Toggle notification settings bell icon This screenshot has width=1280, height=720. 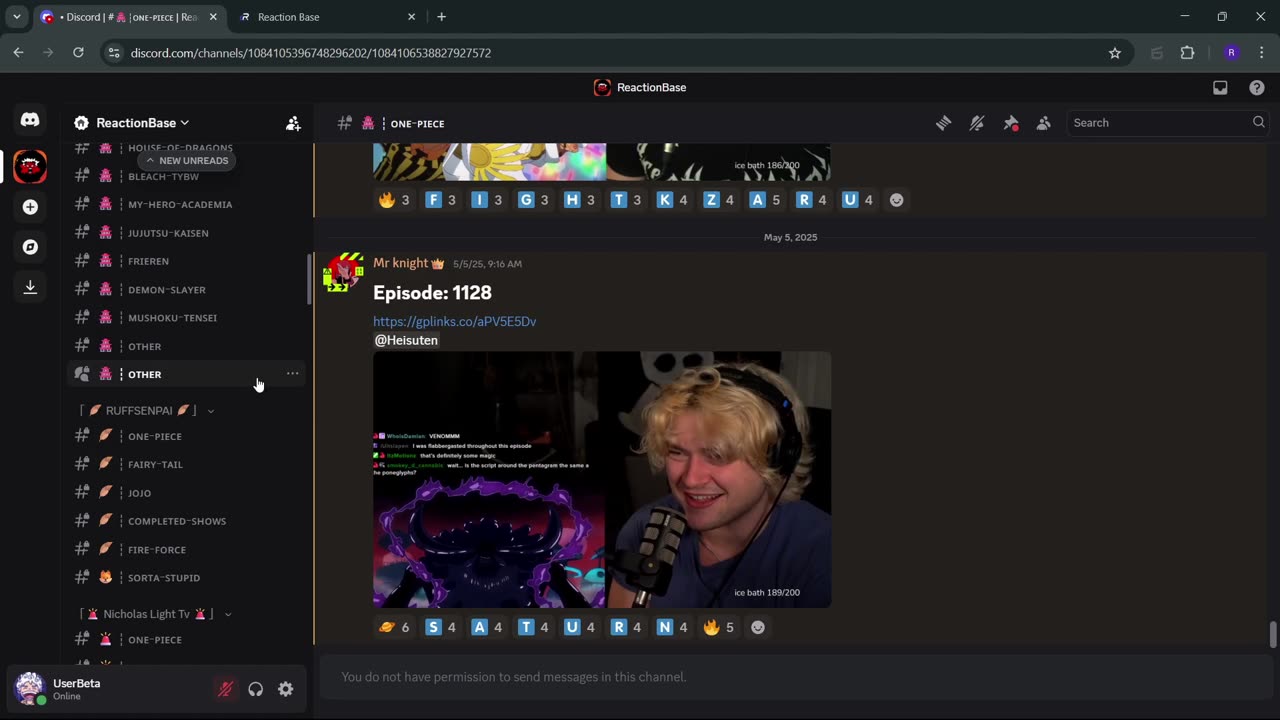[x=977, y=123]
